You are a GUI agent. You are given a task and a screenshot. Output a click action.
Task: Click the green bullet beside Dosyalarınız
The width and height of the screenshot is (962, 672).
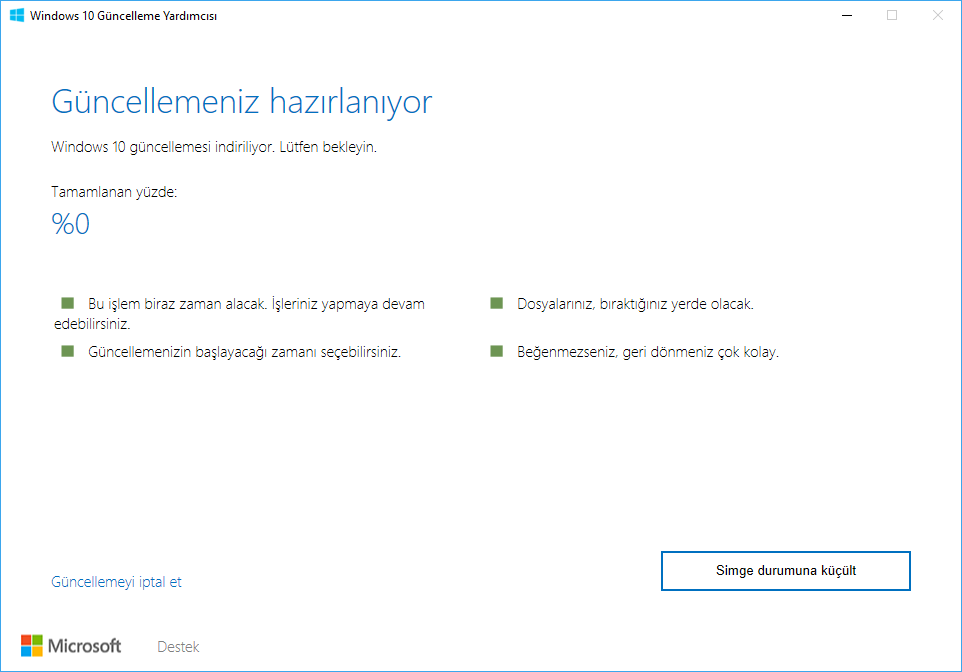coord(497,303)
